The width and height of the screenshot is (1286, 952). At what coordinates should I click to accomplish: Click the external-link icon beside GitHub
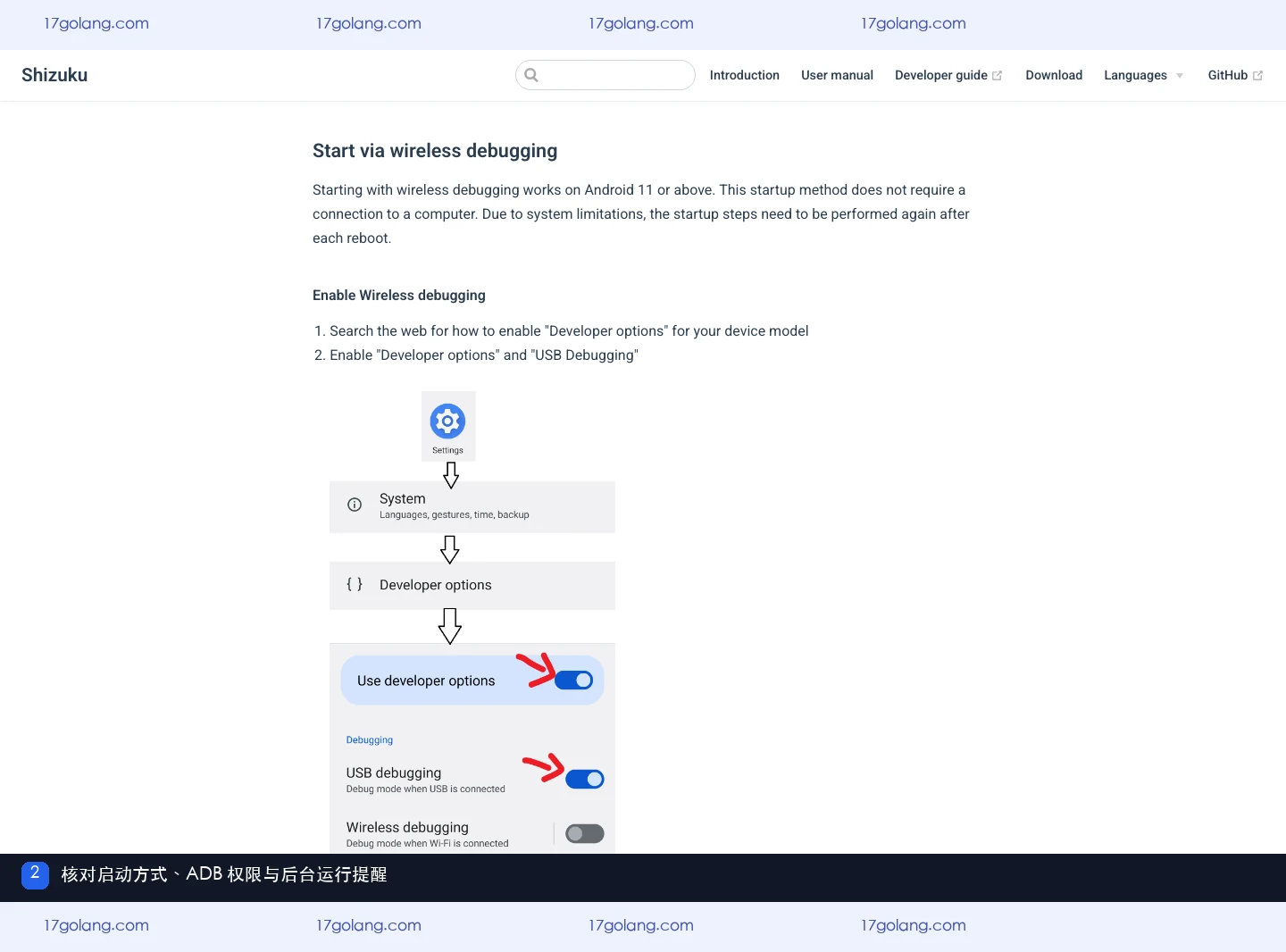pos(1258,76)
